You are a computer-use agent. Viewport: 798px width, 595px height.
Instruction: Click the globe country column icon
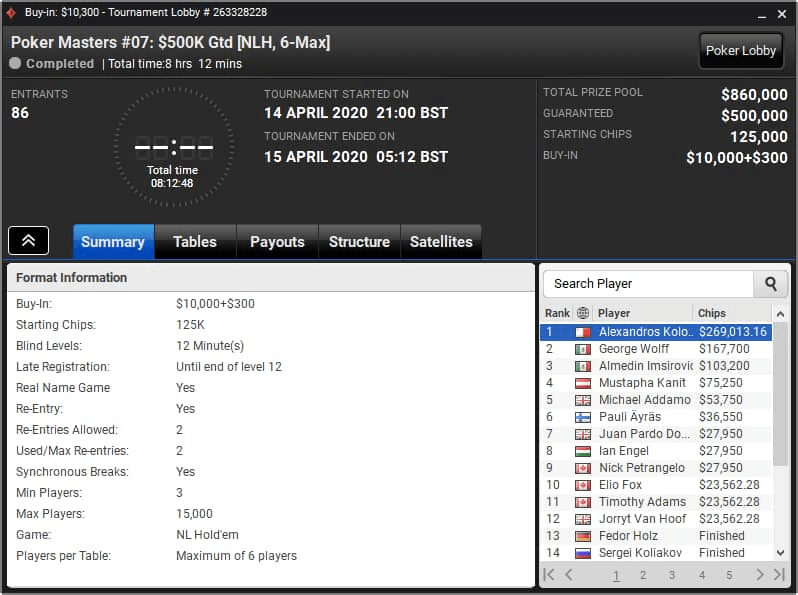click(583, 313)
